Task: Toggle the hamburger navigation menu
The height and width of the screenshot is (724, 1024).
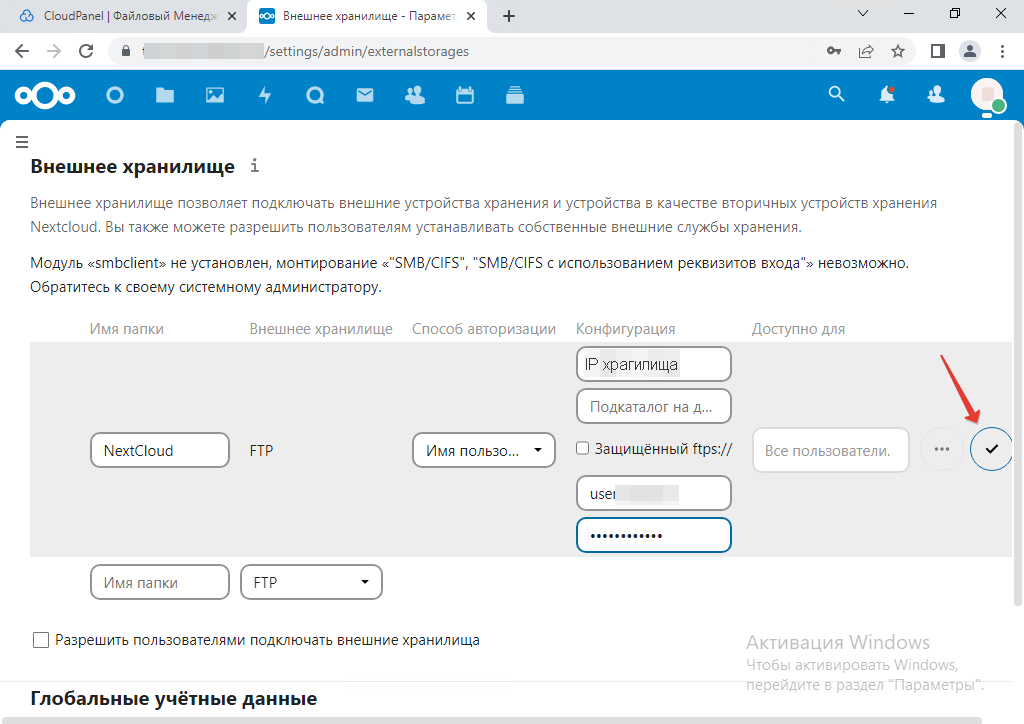Action: [x=21, y=142]
